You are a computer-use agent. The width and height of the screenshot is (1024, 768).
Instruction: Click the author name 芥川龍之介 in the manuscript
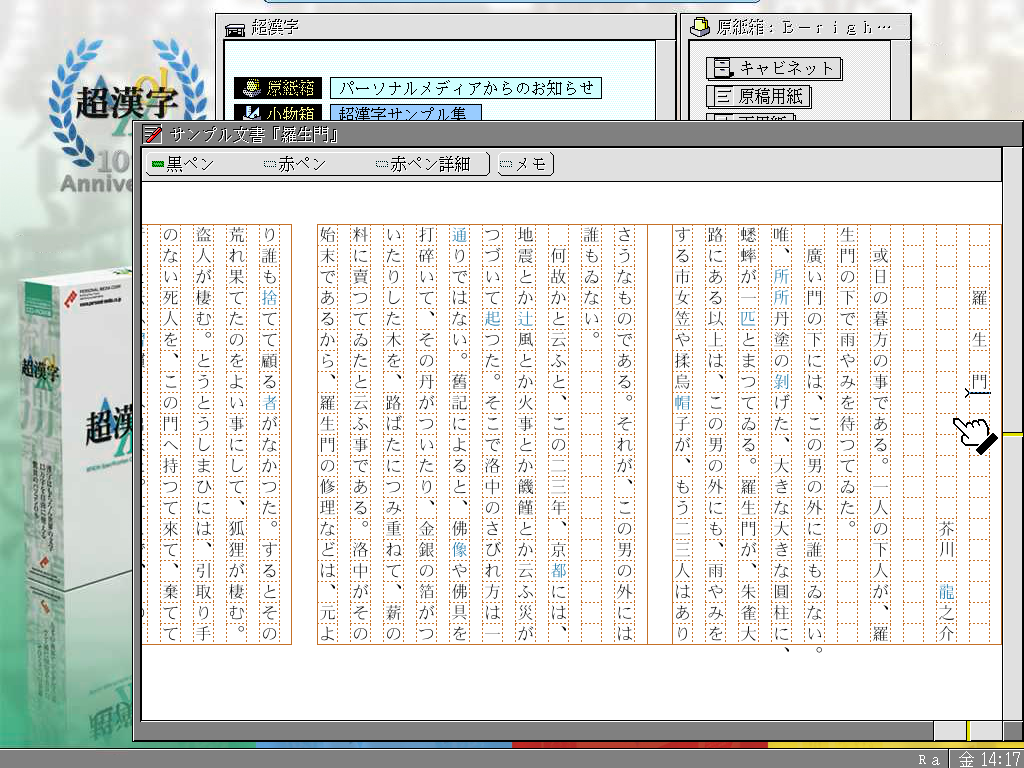pyautogui.click(x=946, y=580)
